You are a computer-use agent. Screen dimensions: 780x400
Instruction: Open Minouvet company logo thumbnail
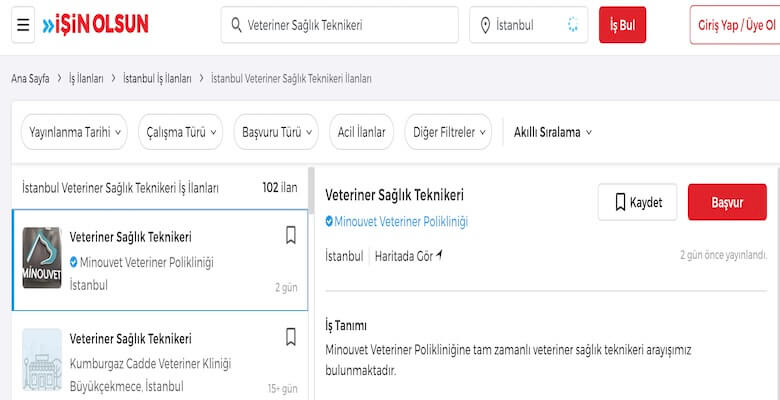click(x=42, y=258)
